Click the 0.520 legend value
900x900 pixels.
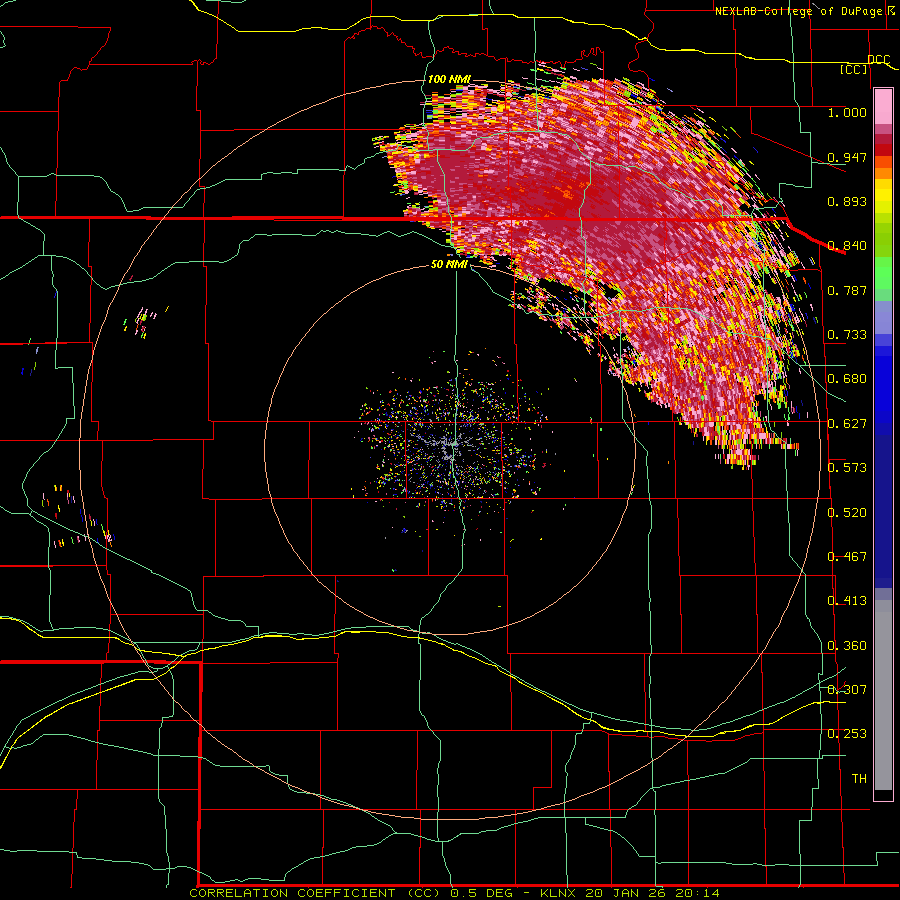click(x=847, y=513)
